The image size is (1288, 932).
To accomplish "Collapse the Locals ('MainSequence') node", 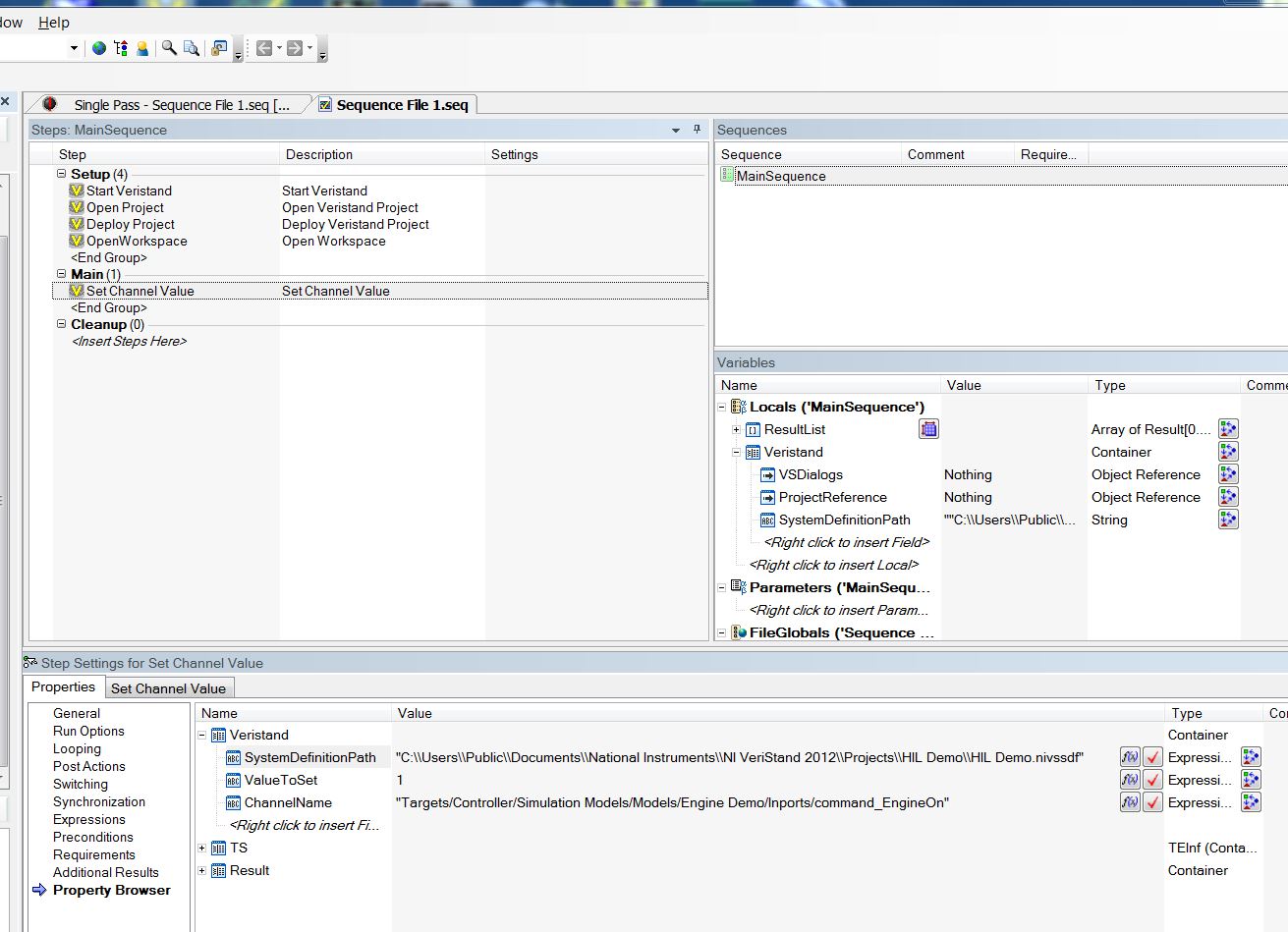I will tap(722, 407).
